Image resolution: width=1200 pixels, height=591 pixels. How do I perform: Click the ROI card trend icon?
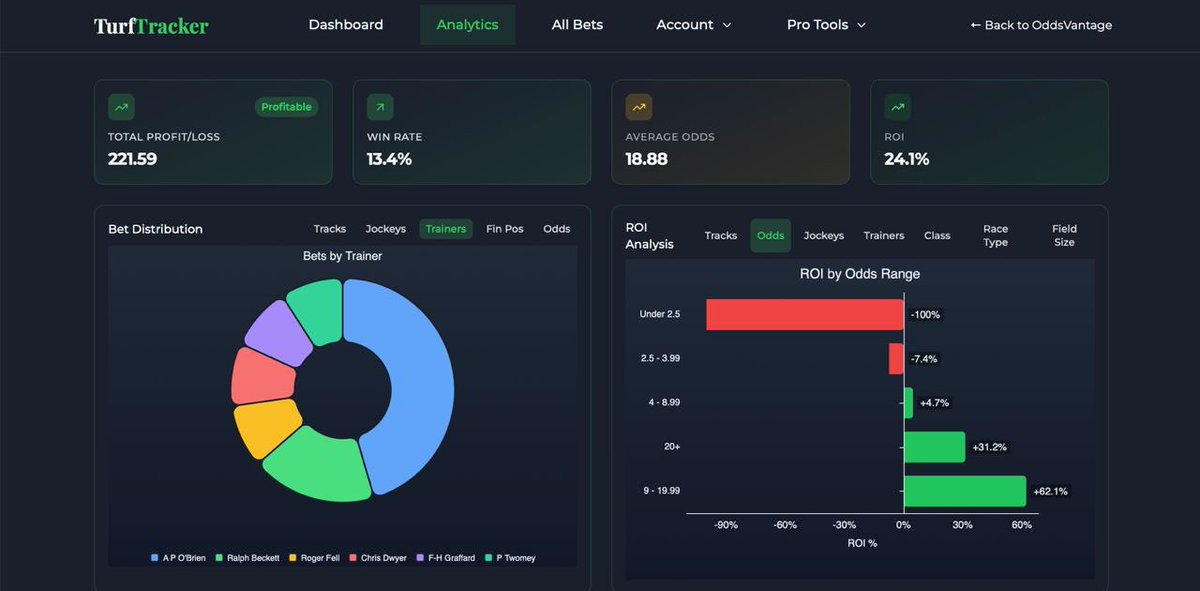pyautogui.click(x=897, y=107)
